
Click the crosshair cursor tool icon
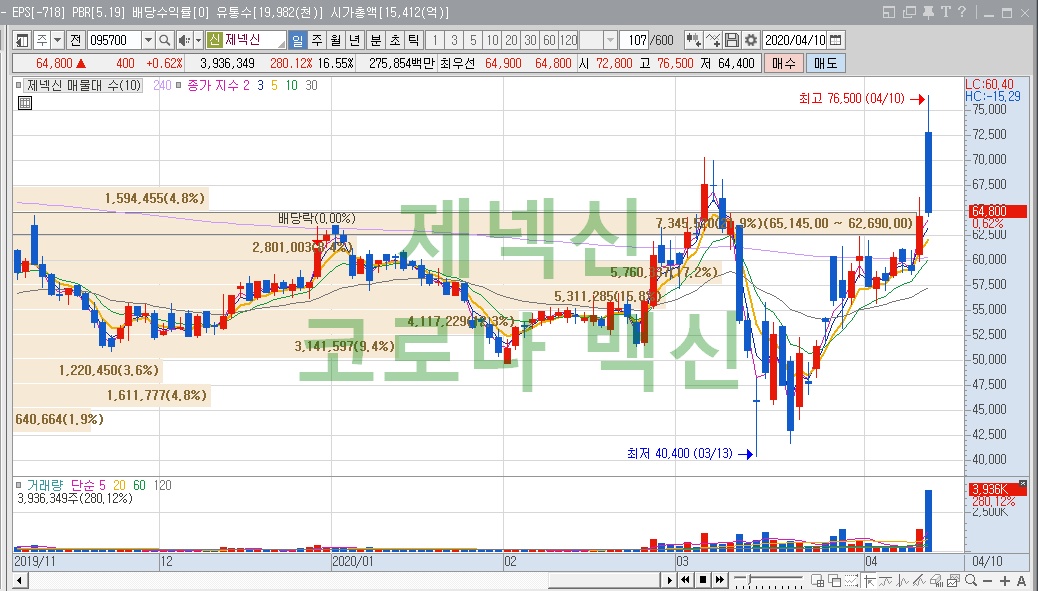869,580
